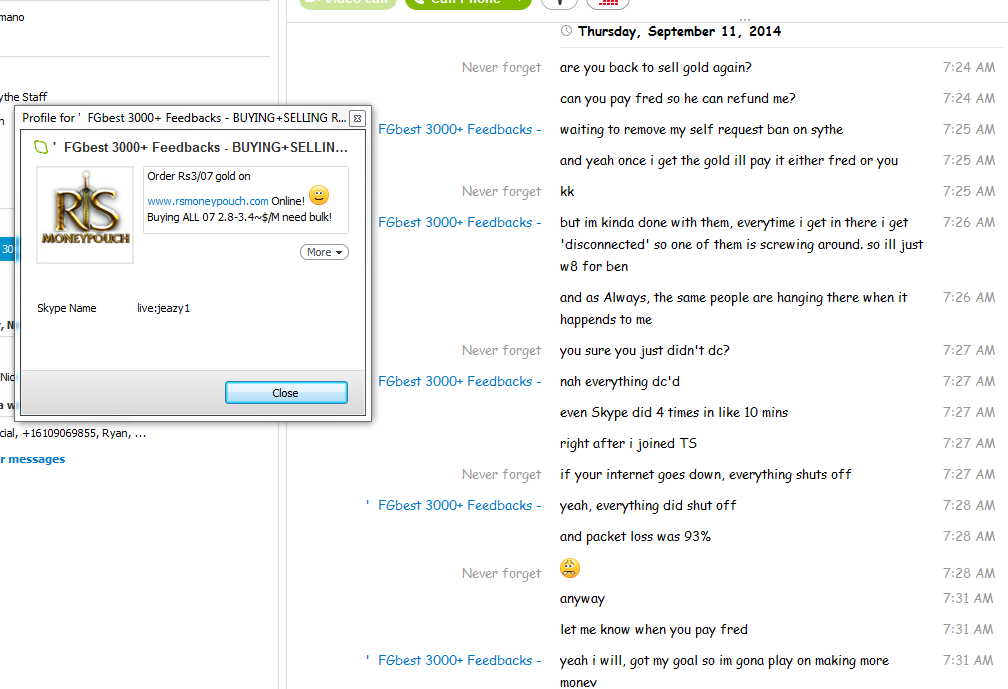Viewport: 1008px width, 689px height.
Task: Open the older messages link
Action: (33, 459)
